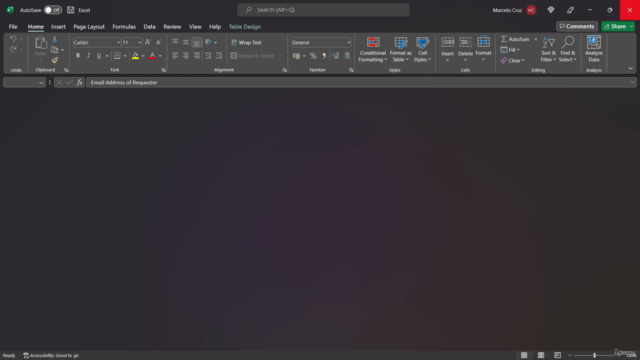640x360 pixels.
Task: Increase font size with the larger A icon
Action: [148, 42]
